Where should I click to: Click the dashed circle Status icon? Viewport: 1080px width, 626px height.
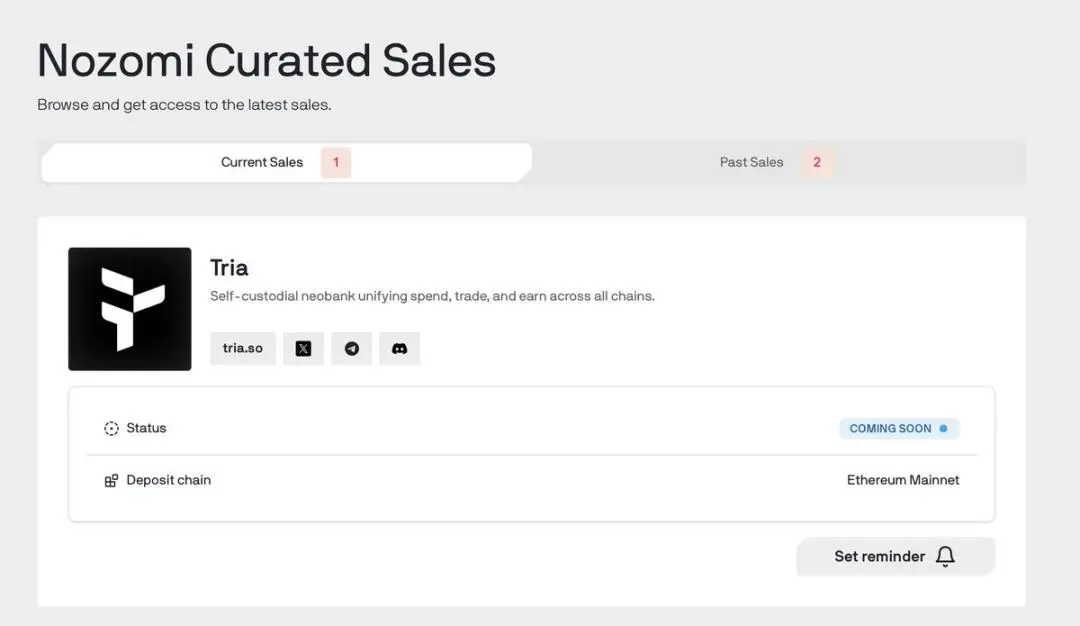(111, 429)
